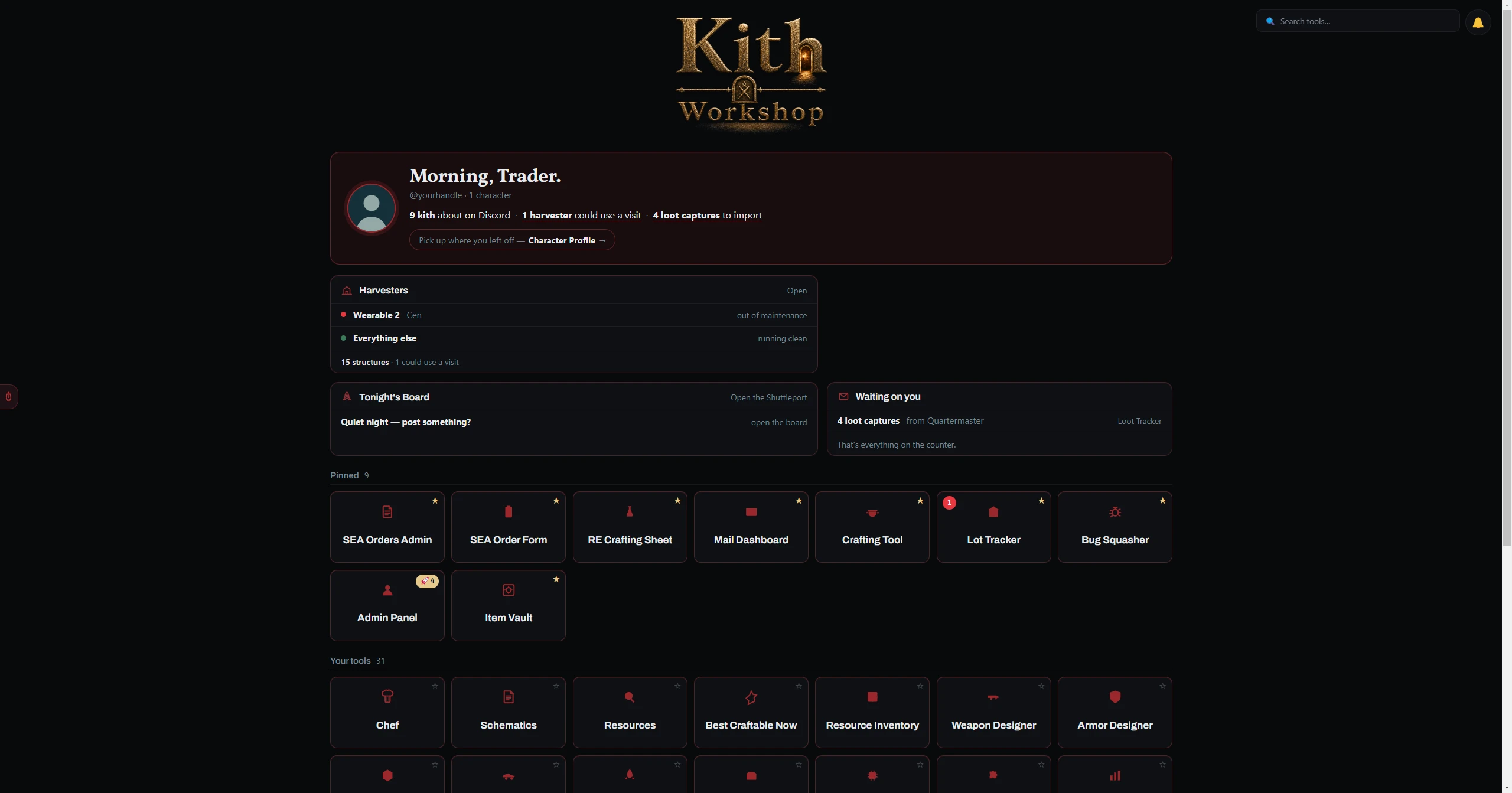1512x793 pixels.
Task: Open the notifications bell
Action: point(1478,22)
